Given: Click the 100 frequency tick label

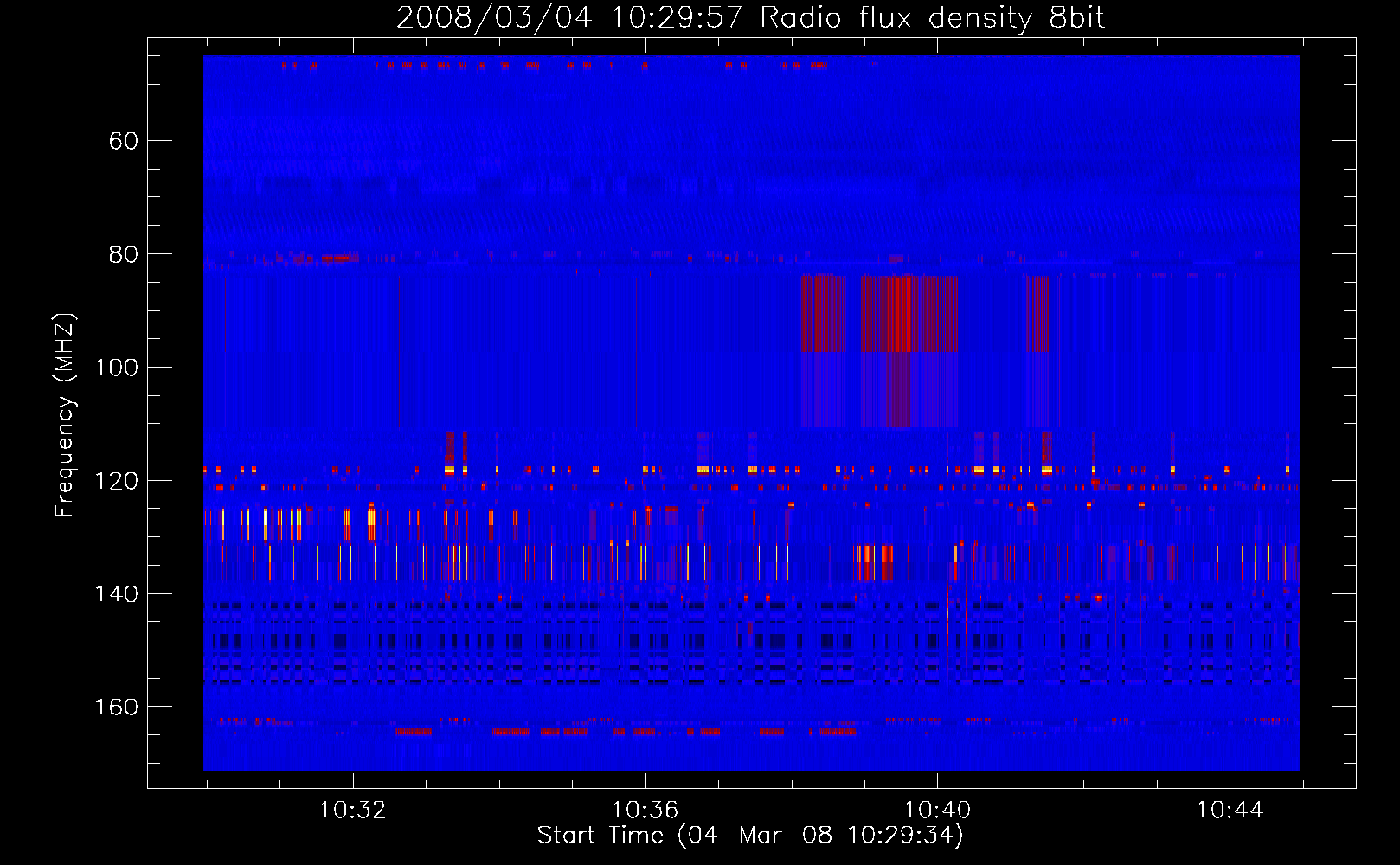Looking at the screenshot, I should tap(117, 368).
